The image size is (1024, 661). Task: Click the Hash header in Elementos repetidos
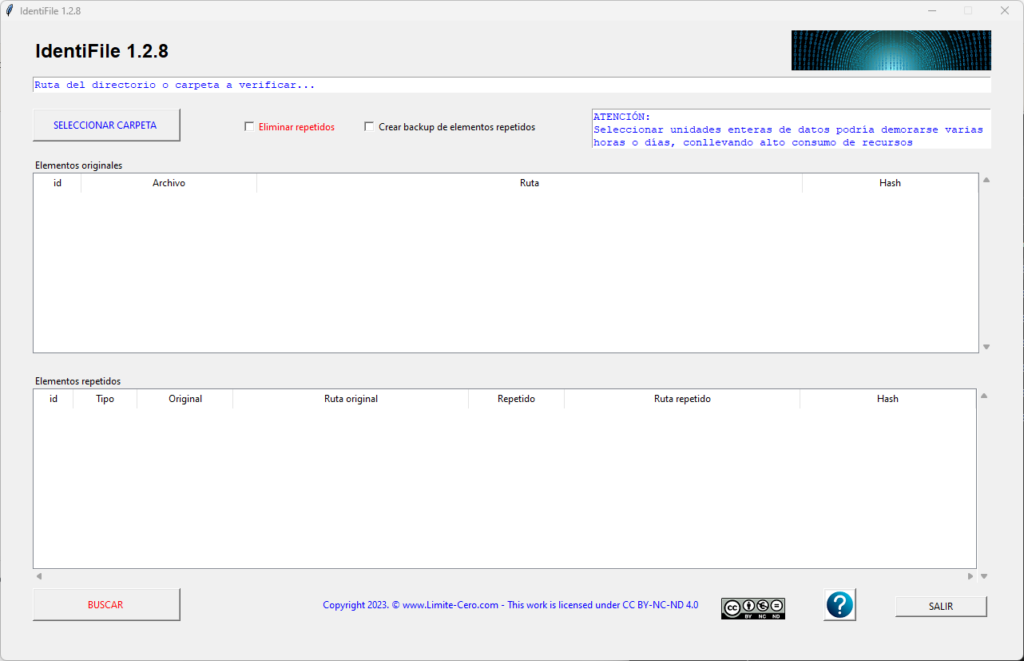(888, 398)
